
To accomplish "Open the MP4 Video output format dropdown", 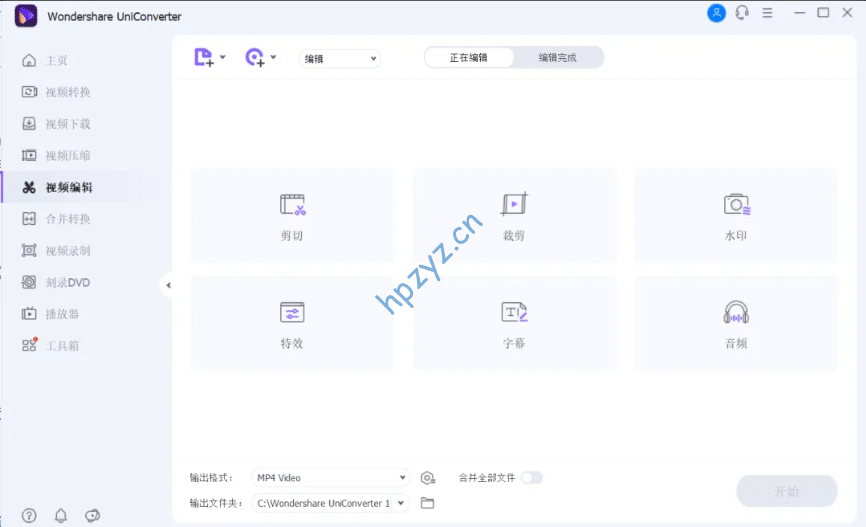I will point(330,478).
